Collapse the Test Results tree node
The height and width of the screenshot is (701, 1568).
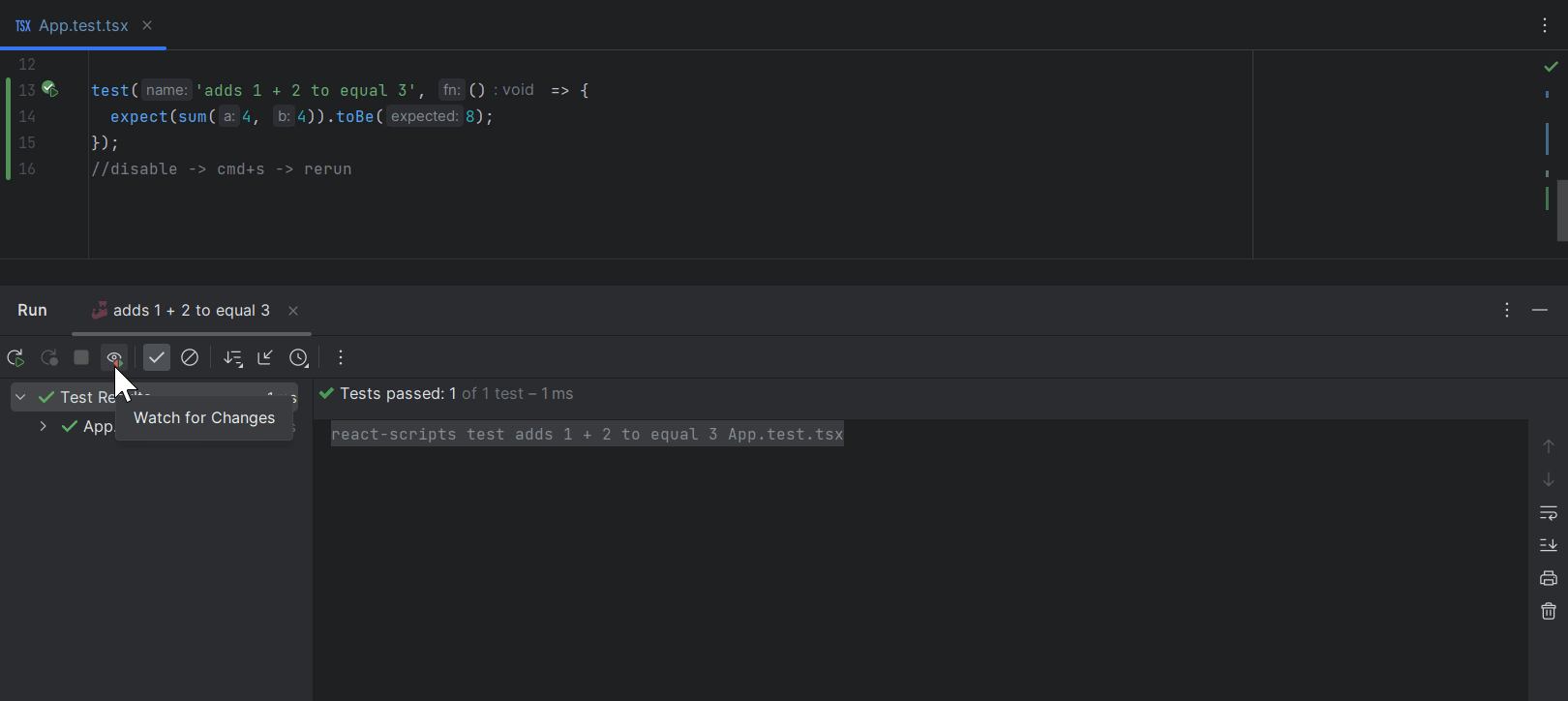coord(20,397)
